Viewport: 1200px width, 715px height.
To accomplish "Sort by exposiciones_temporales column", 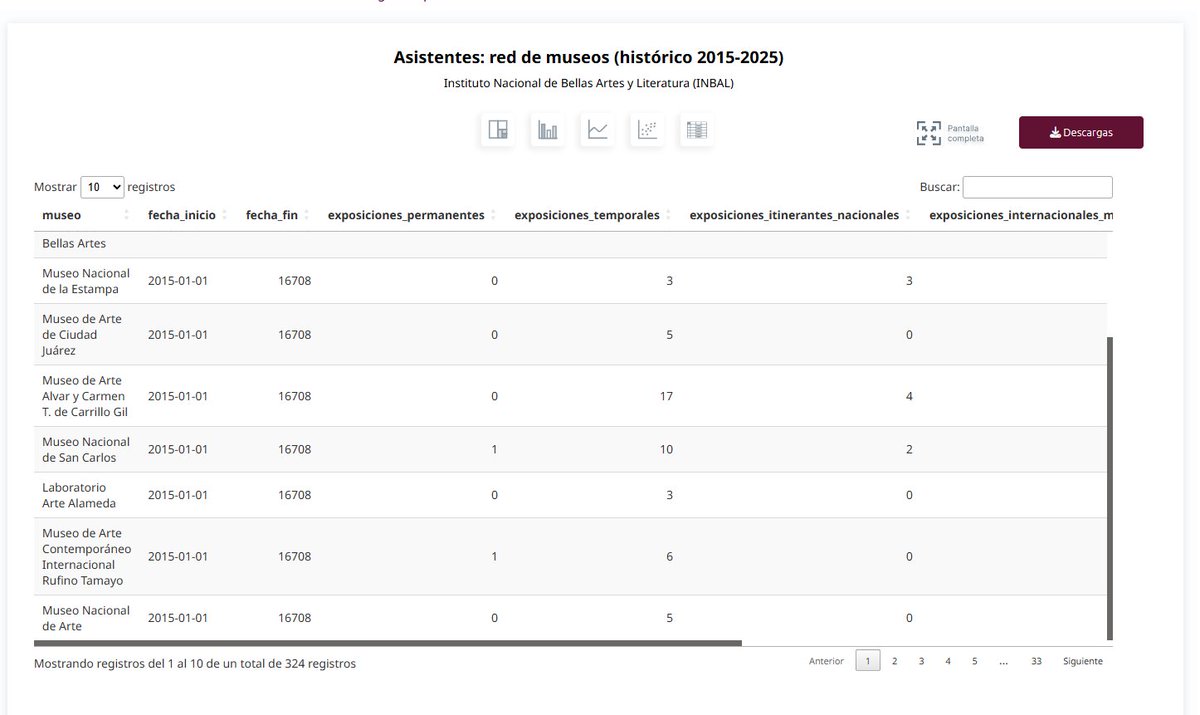I will (x=594, y=215).
